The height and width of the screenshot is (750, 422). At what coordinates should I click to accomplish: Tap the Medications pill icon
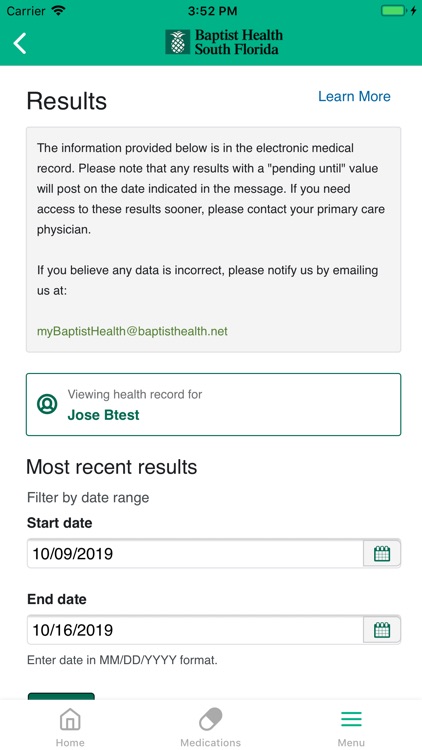tap(211, 719)
